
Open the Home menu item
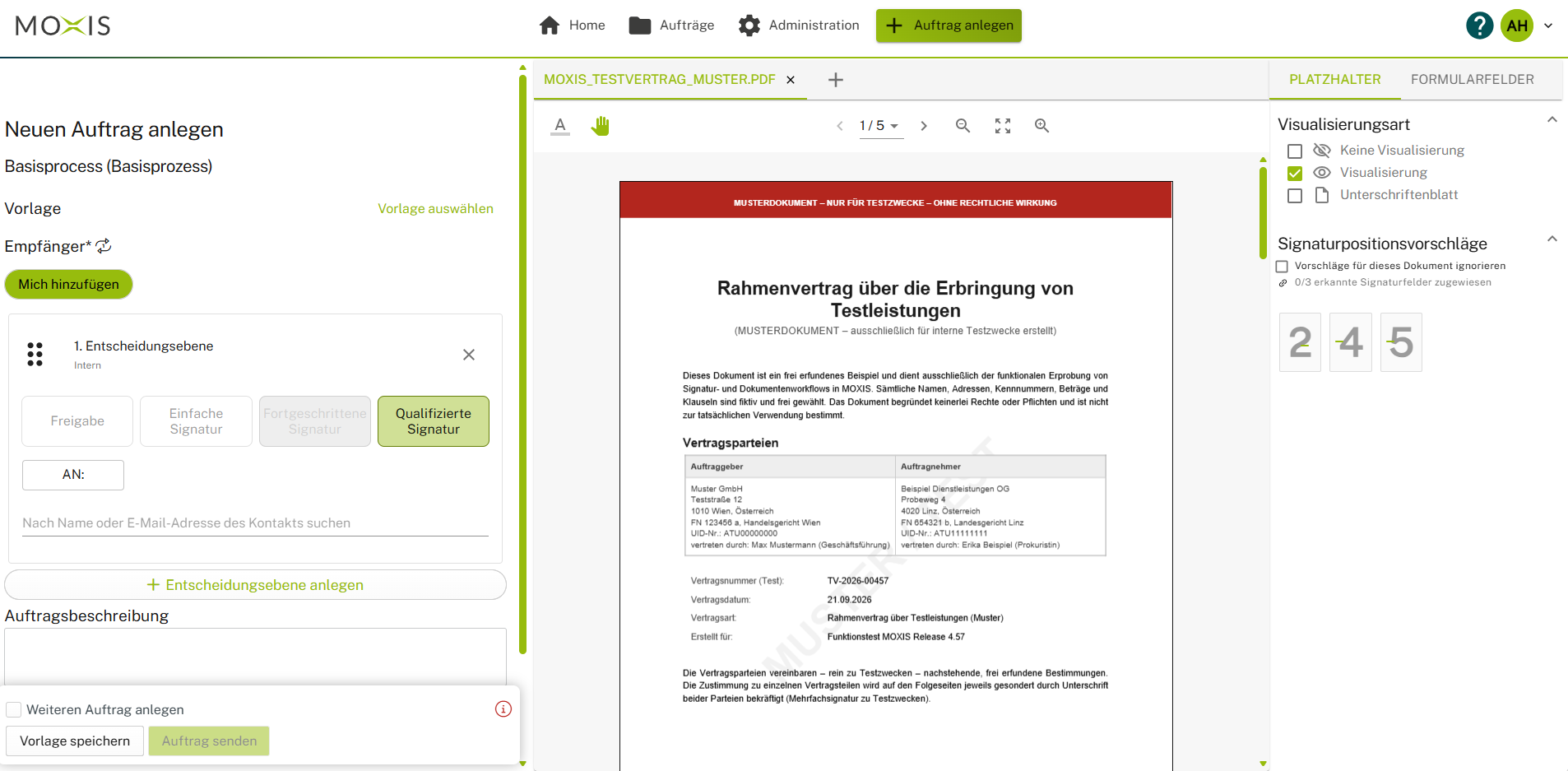pyautogui.click(x=573, y=26)
